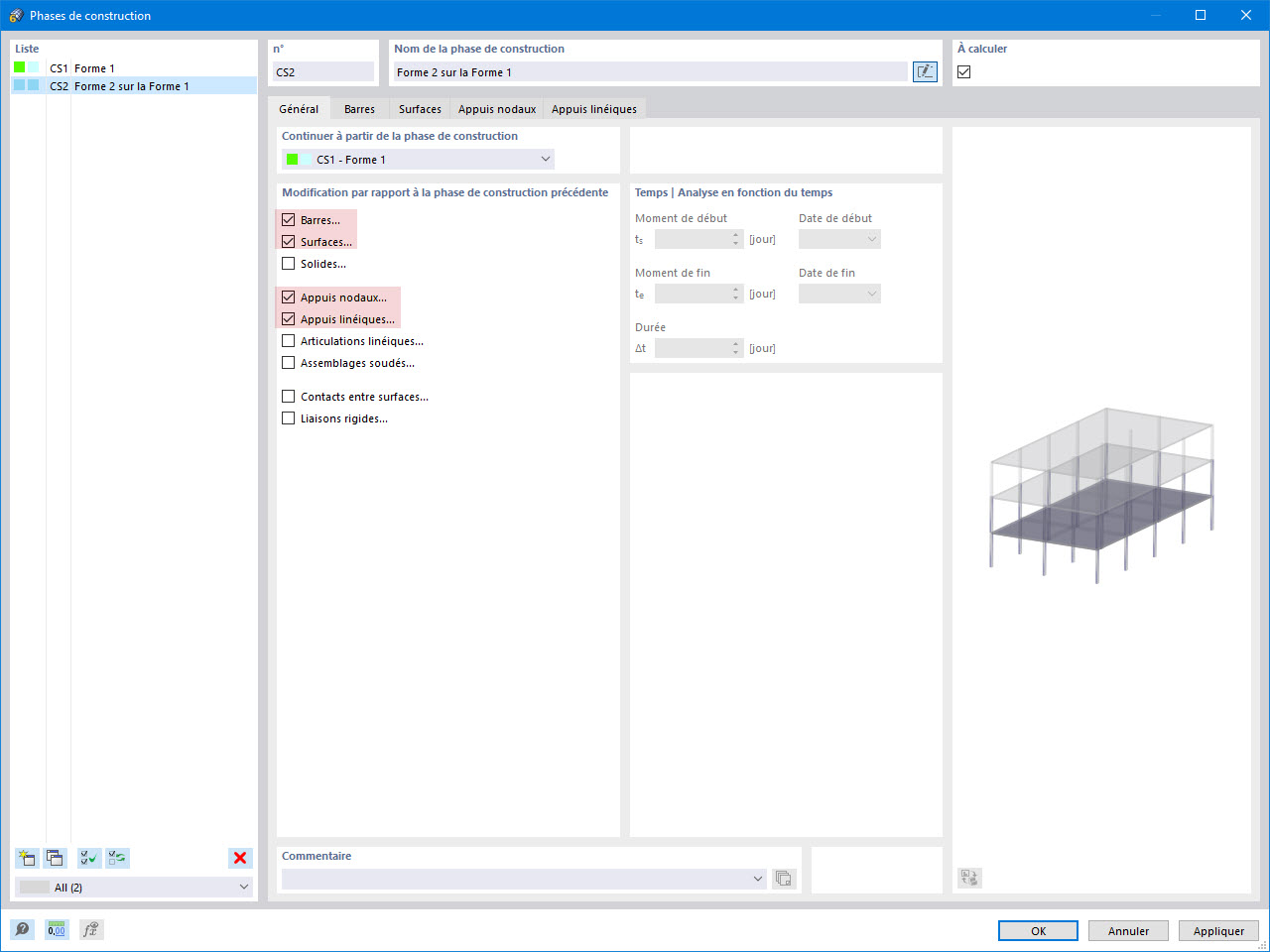Invert the phase selection with the checkbox-arrows icon
The height and width of the screenshot is (952, 1270).
pos(116,858)
